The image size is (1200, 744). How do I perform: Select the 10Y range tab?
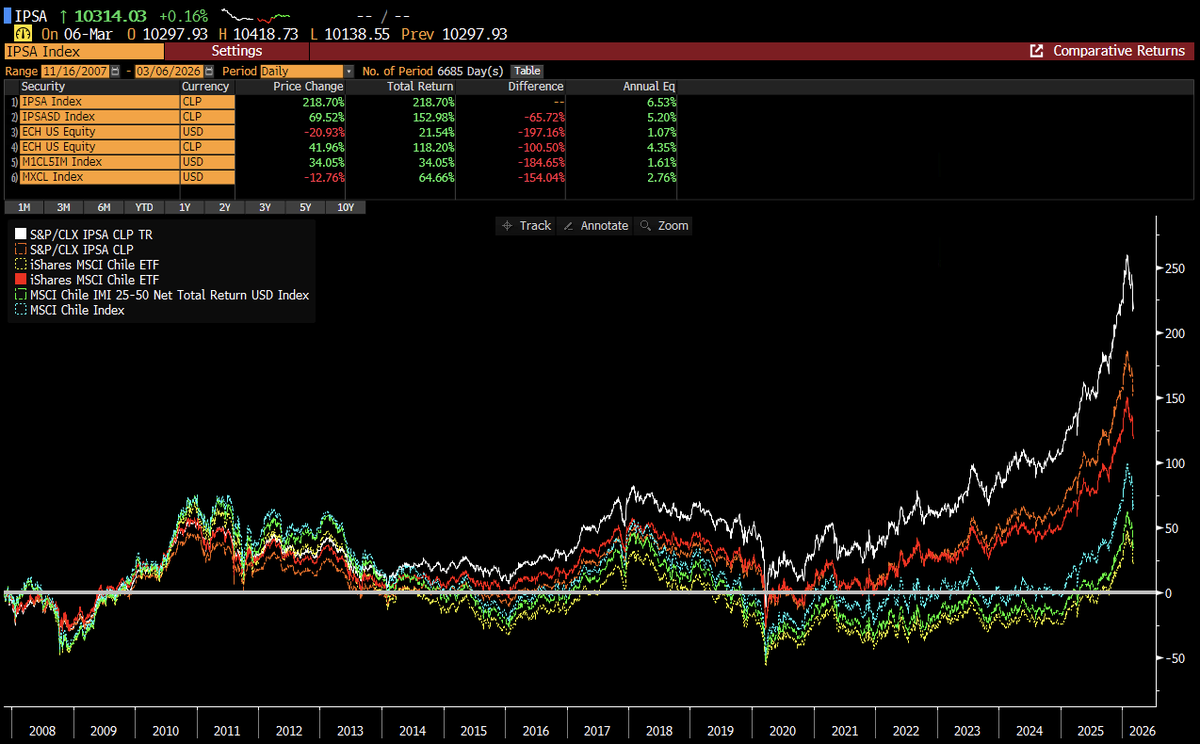pyautogui.click(x=346, y=208)
